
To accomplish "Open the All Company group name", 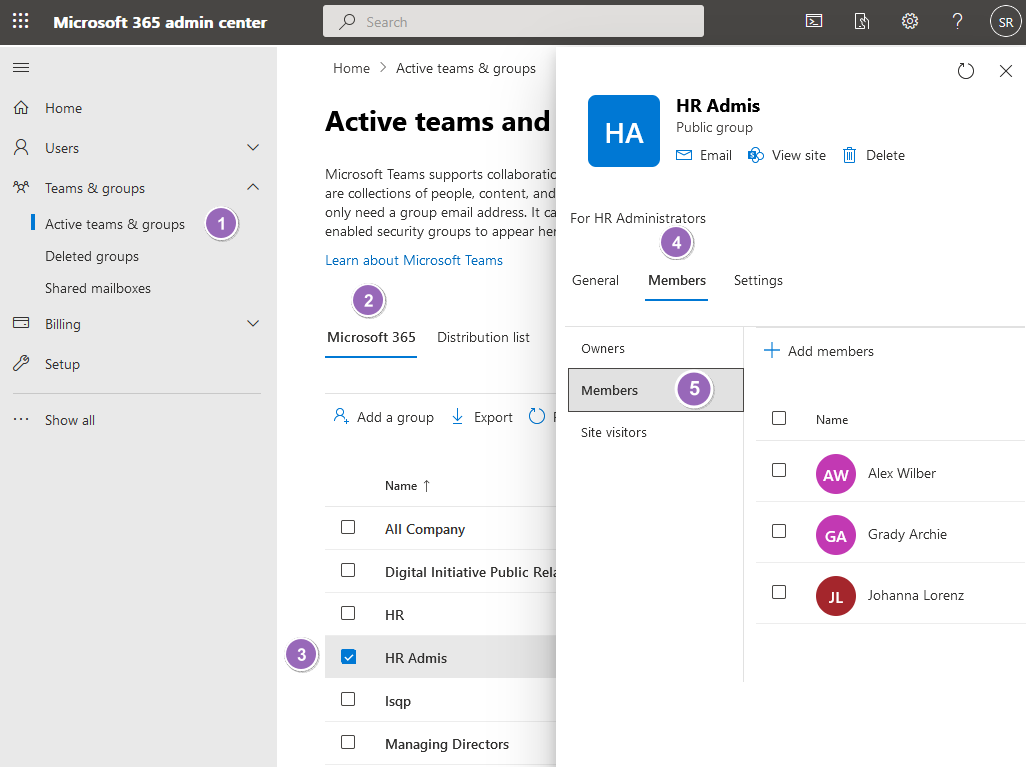I will [425, 529].
